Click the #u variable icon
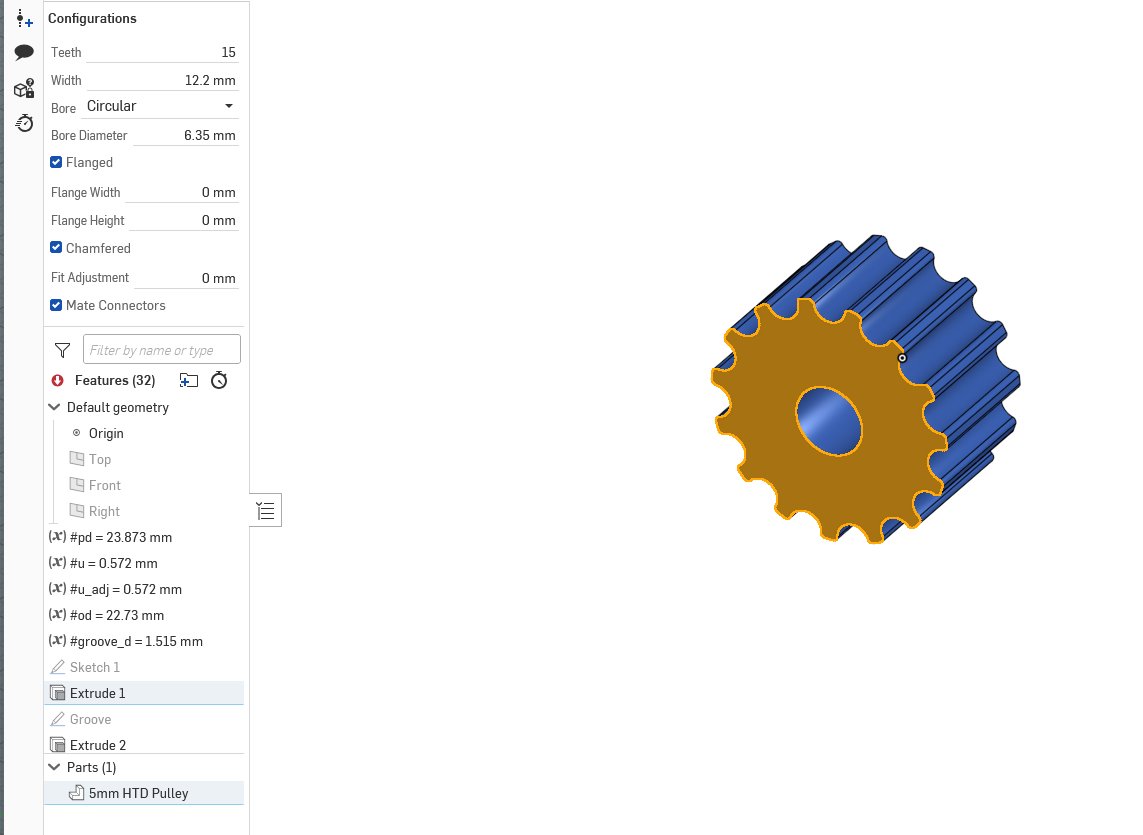 (58, 562)
